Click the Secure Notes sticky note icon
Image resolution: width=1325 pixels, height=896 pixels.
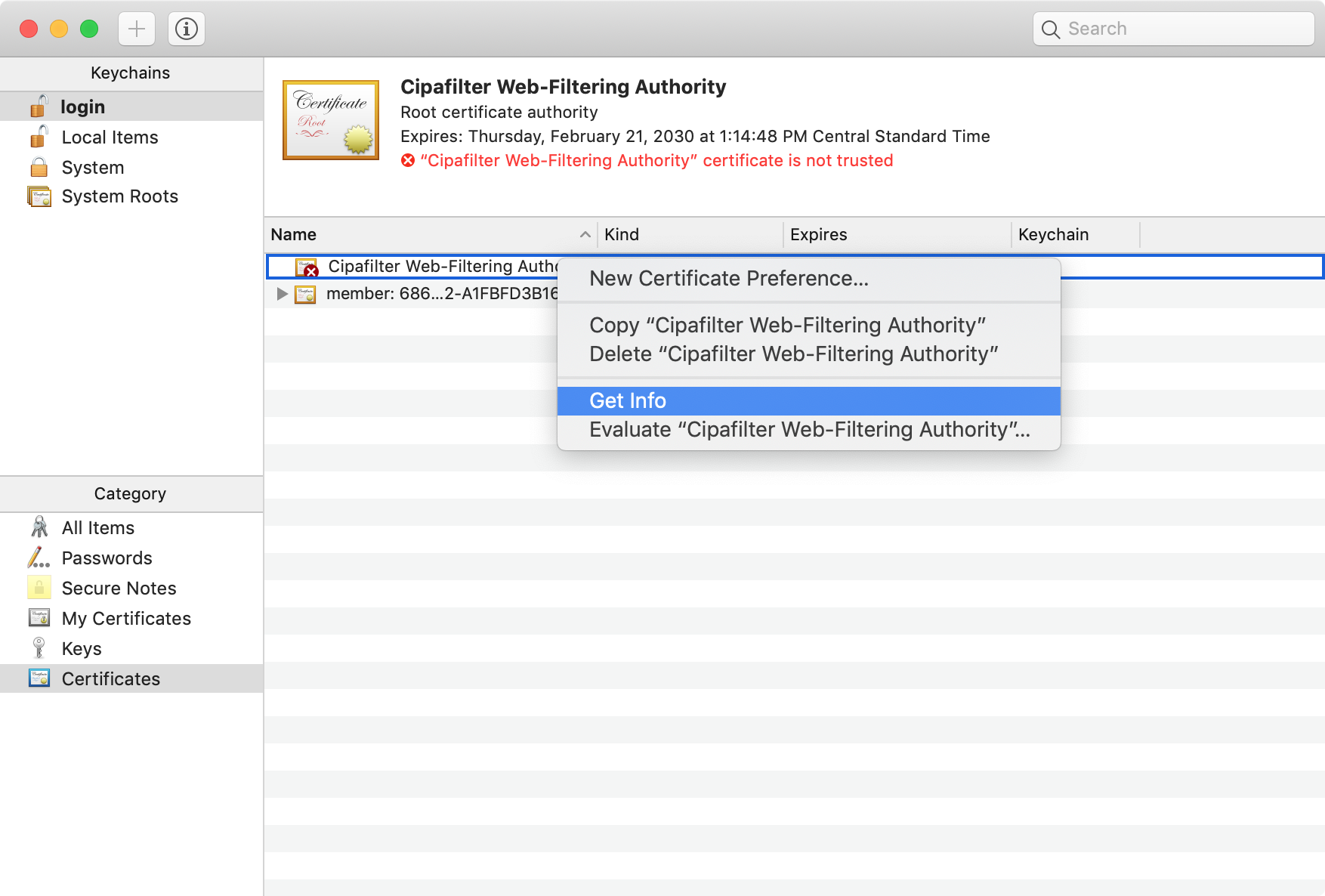click(x=39, y=588)
